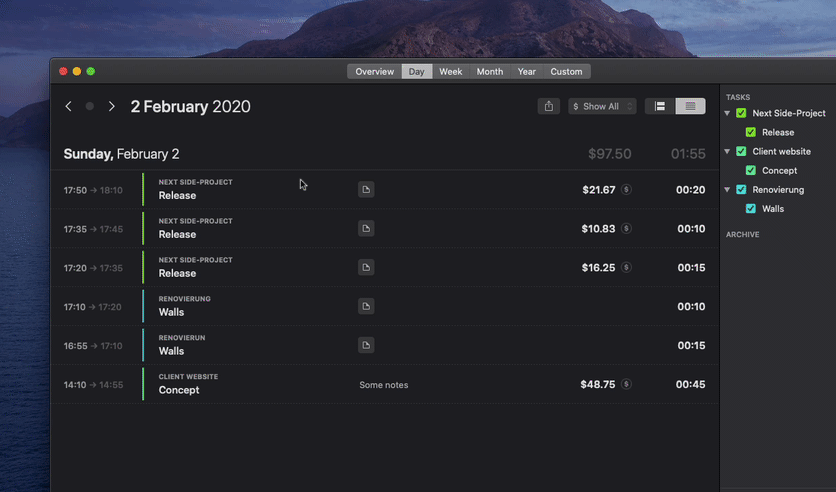Click the $48.75 amount
Screen dimensions: 836x492
click(x=598, y=384)
